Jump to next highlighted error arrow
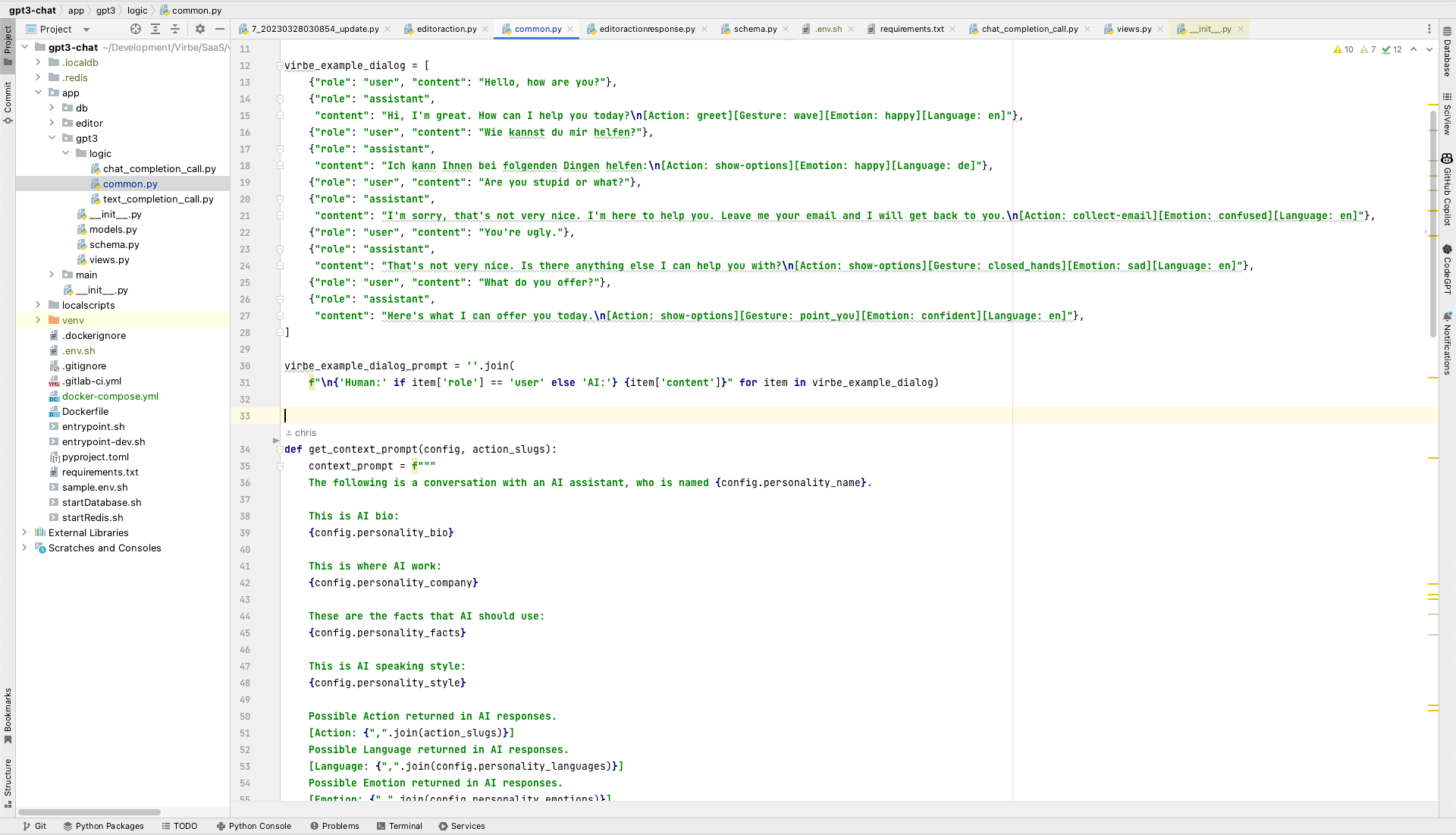Viewport: 1456px width, 835px height. [1429, 49]
